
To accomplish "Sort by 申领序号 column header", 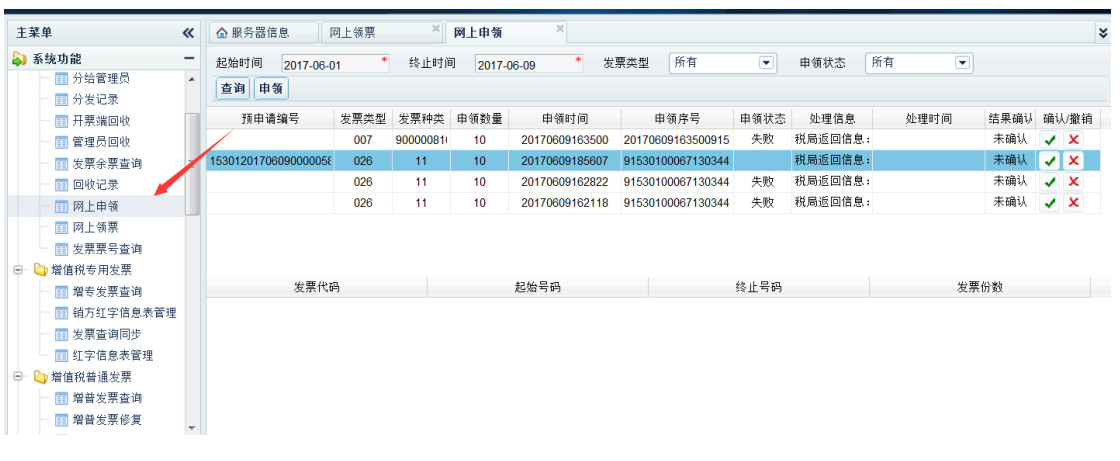I will (x=677, y=119).
